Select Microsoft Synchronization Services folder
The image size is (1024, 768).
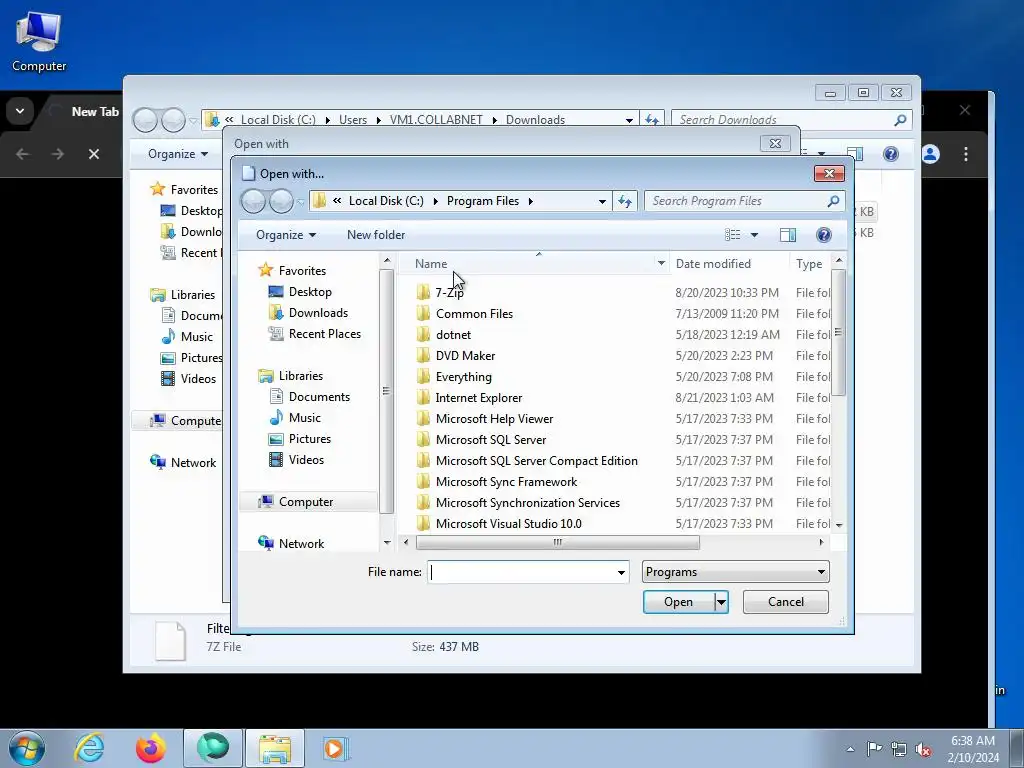[x=528, y=502]
